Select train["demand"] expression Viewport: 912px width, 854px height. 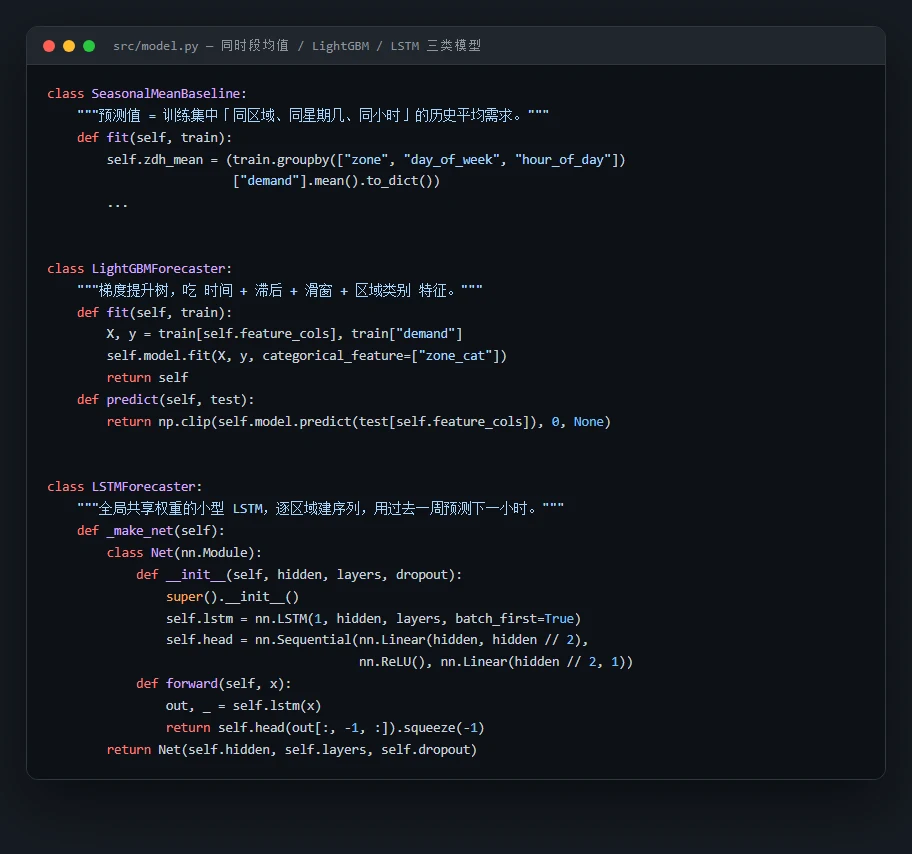click(x=407, y=334)
